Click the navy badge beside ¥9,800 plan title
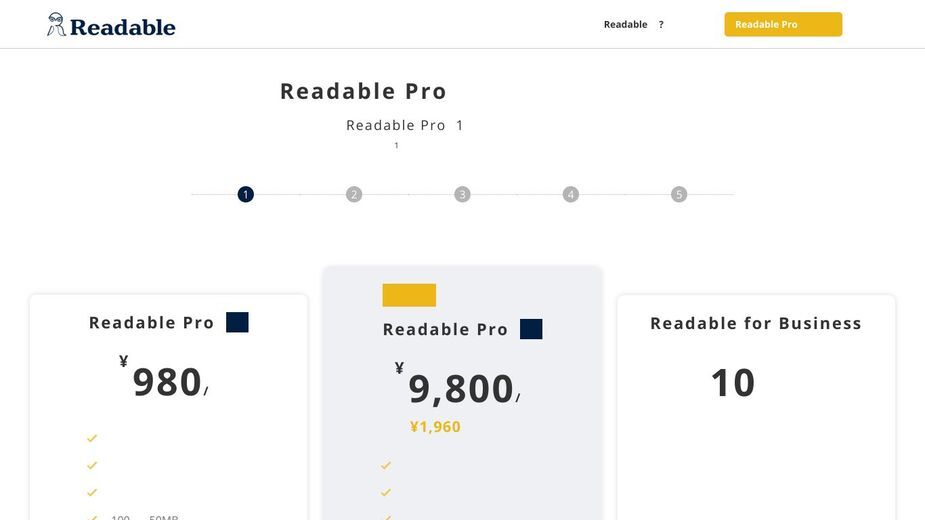 (531, 329)
